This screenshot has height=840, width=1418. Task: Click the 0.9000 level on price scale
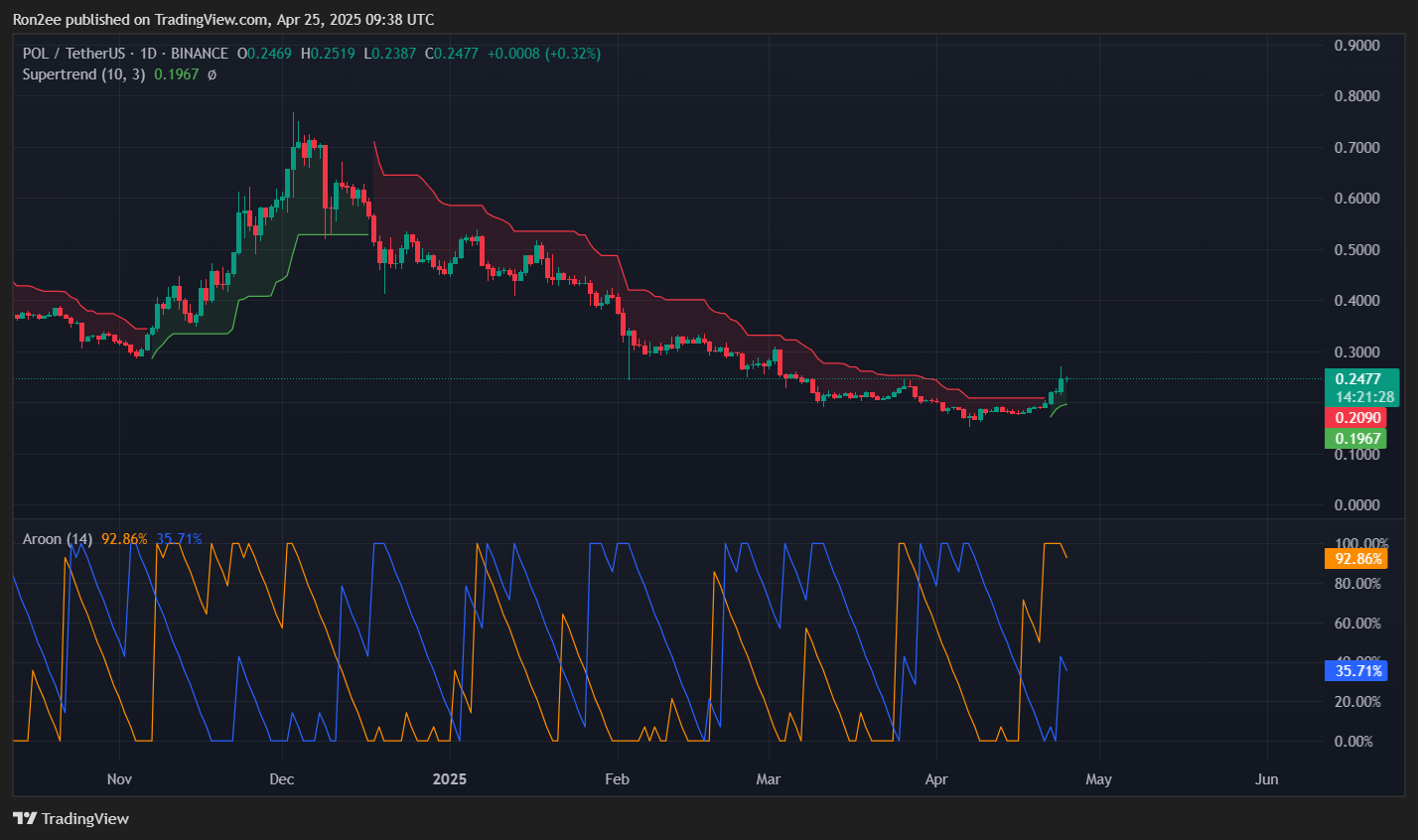tap(1356, 46)
